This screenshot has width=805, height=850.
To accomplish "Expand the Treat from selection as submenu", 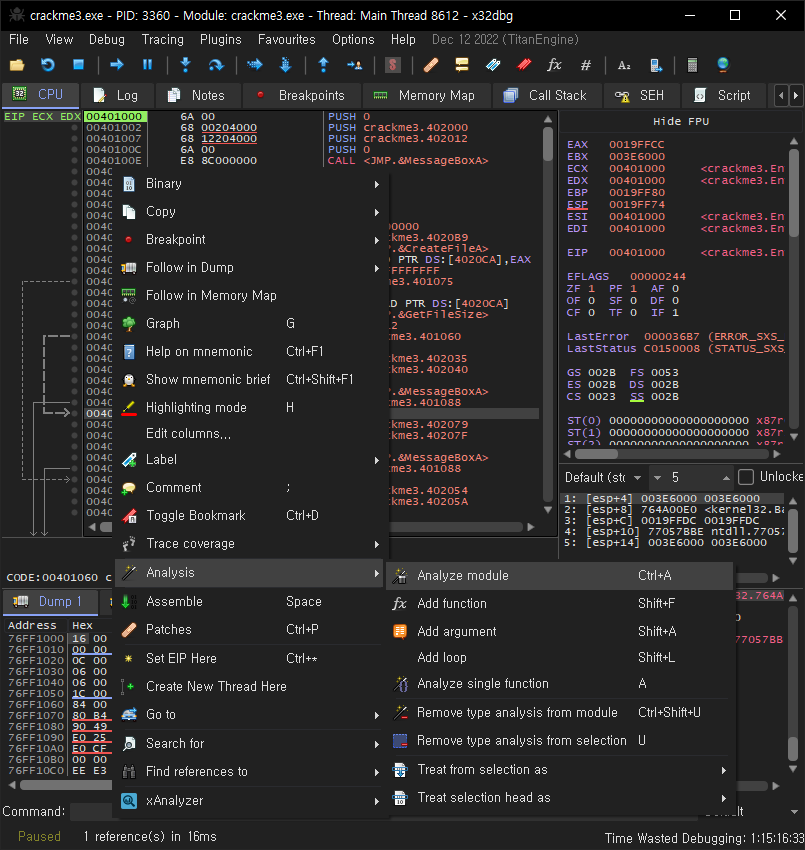I will click(559, 770).
